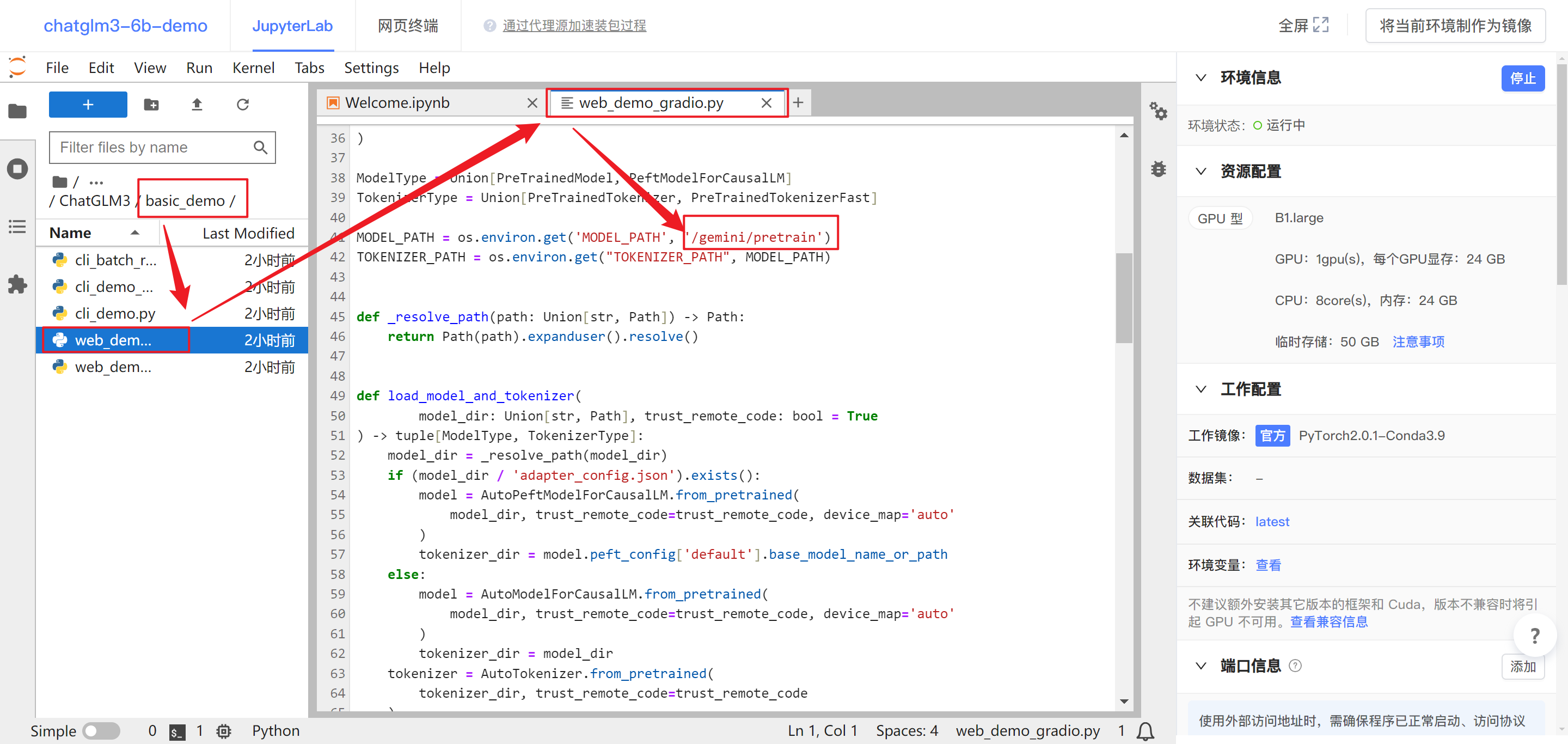Click the port info help circle icon

coord(1295,666)
